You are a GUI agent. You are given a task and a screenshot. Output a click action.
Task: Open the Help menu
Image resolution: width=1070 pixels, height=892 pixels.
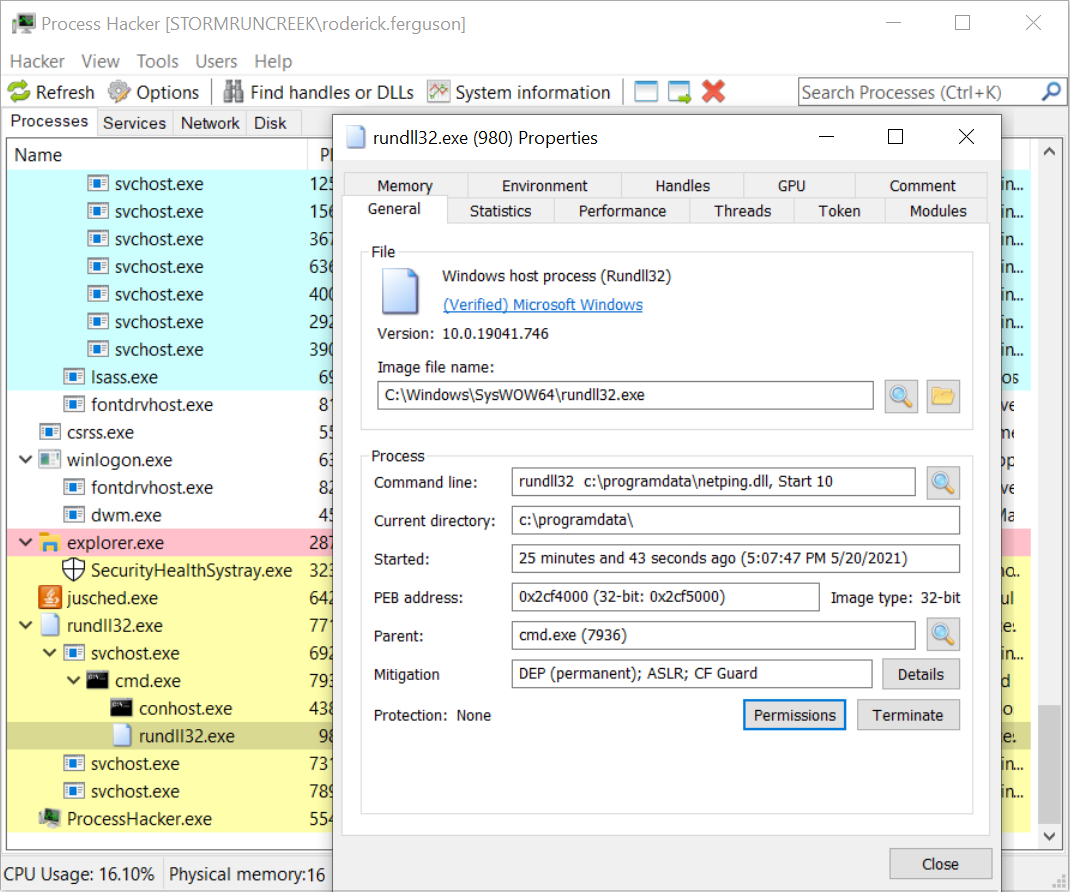point(273,61)
